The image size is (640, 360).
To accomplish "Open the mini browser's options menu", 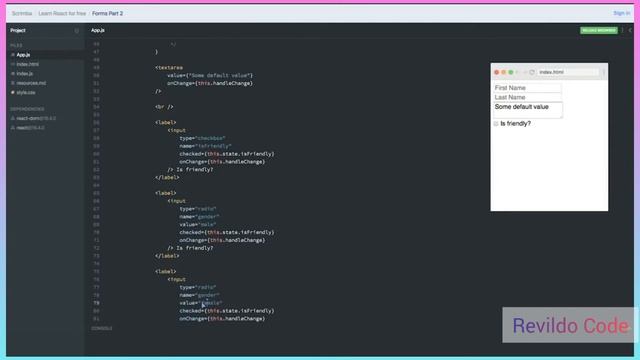I will (x=604, y=72).
